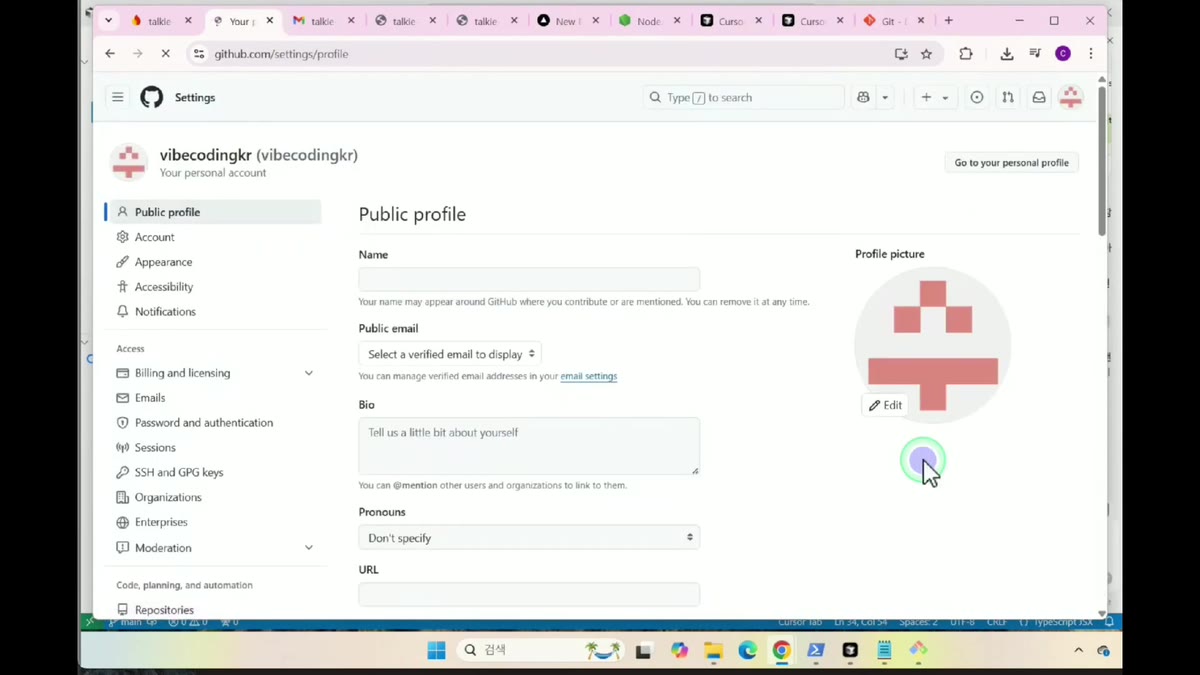Open the create new plus menu
1200x675 pixels.
(934, 97)
